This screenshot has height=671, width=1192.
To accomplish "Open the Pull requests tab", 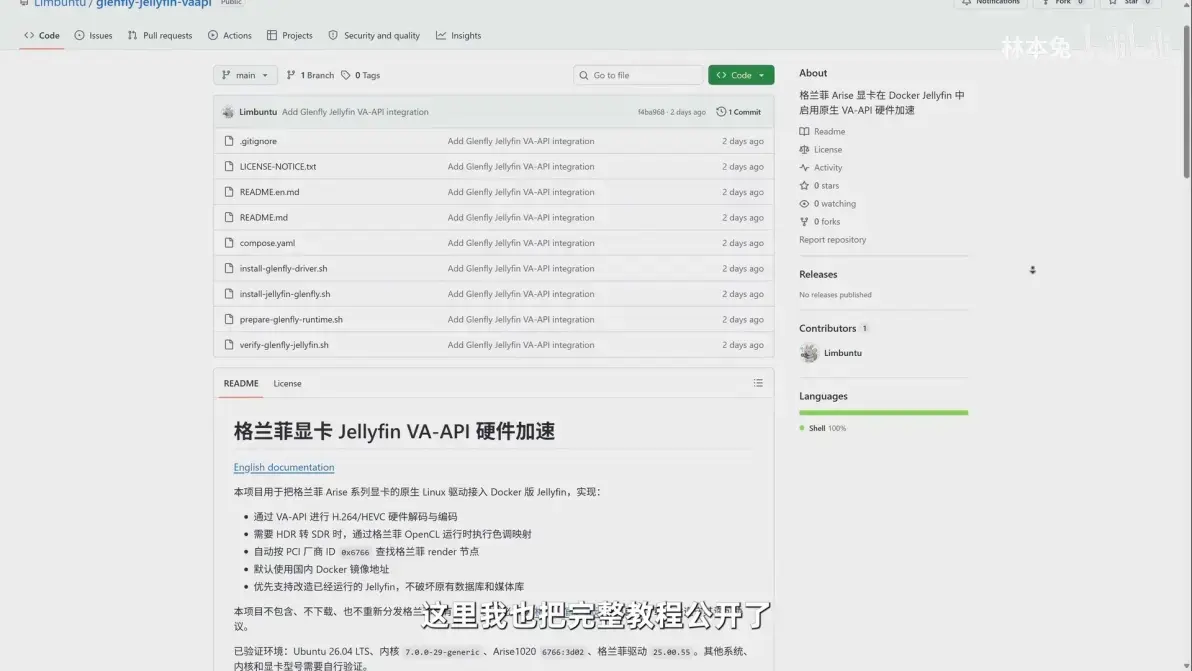I will click(x=160, y=36).
